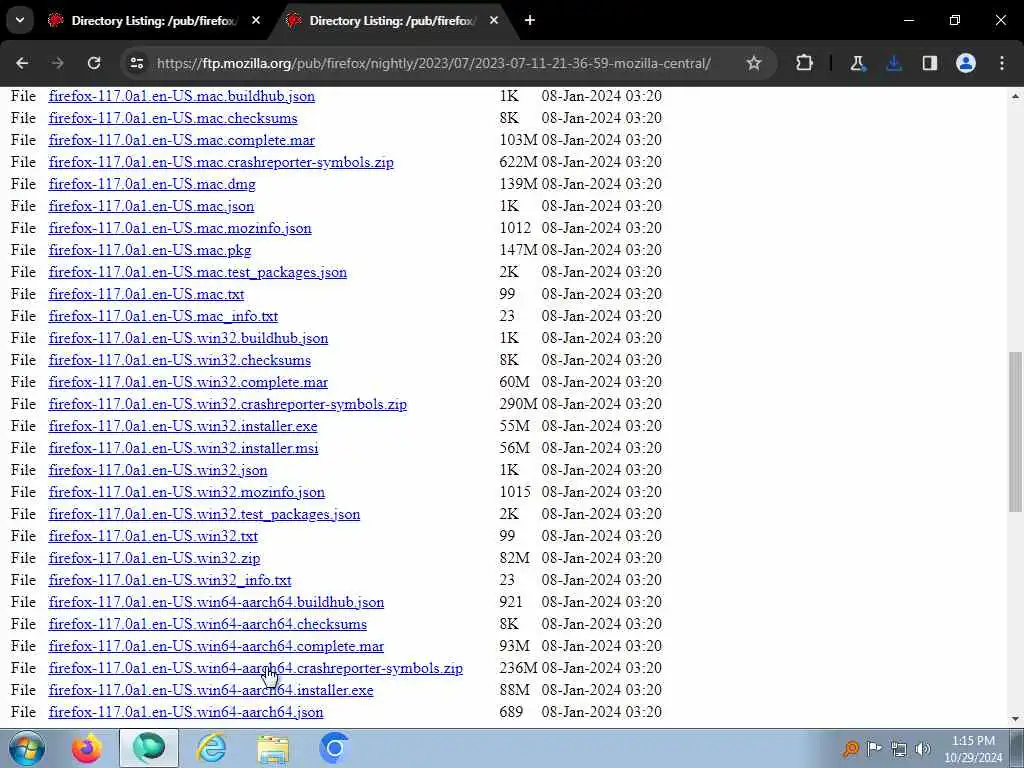Open the browser three-dot menu

point(1002,63)
